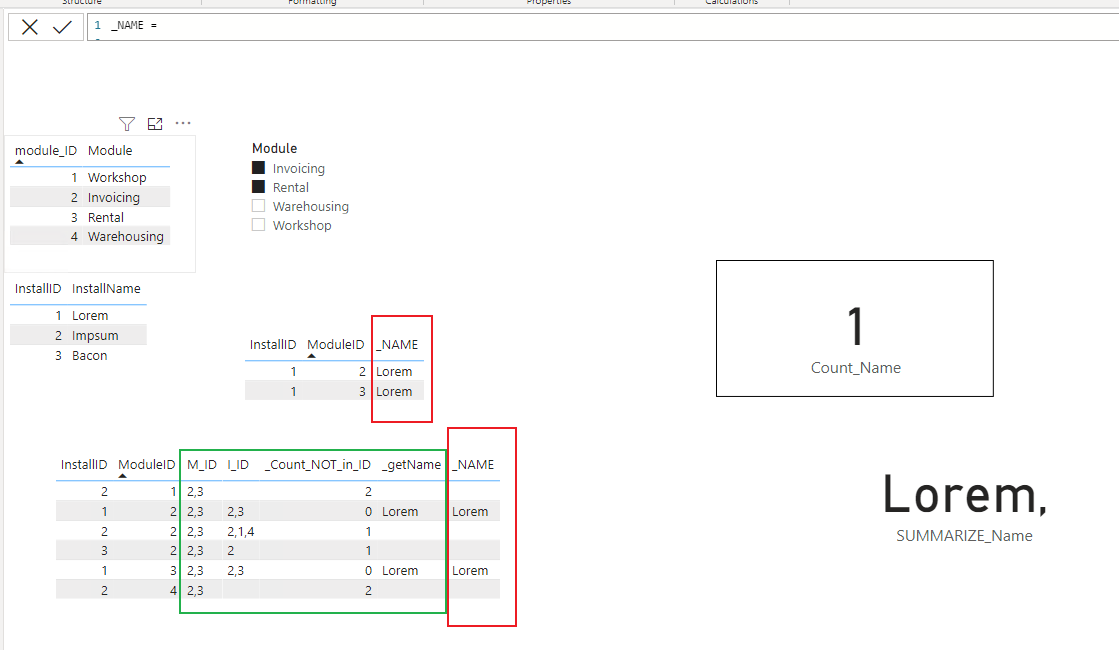
Task: Click the M_ID column header
Action: tap(201, 464)
